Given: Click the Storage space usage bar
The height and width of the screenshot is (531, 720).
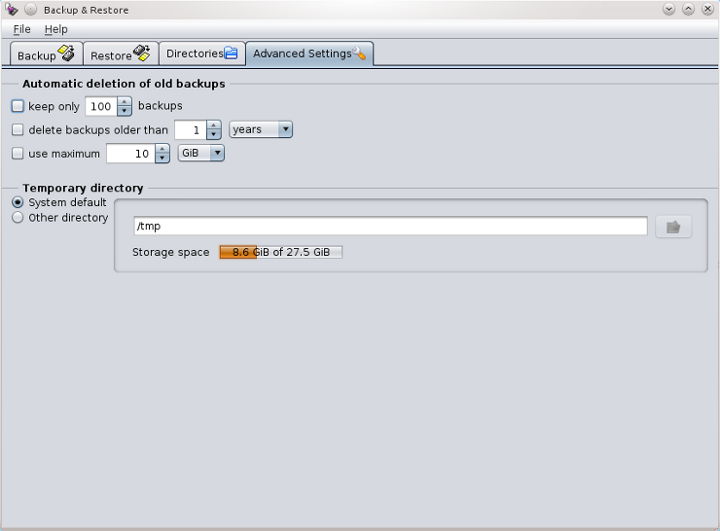Looking at the screenshot, I should [281, 252].
